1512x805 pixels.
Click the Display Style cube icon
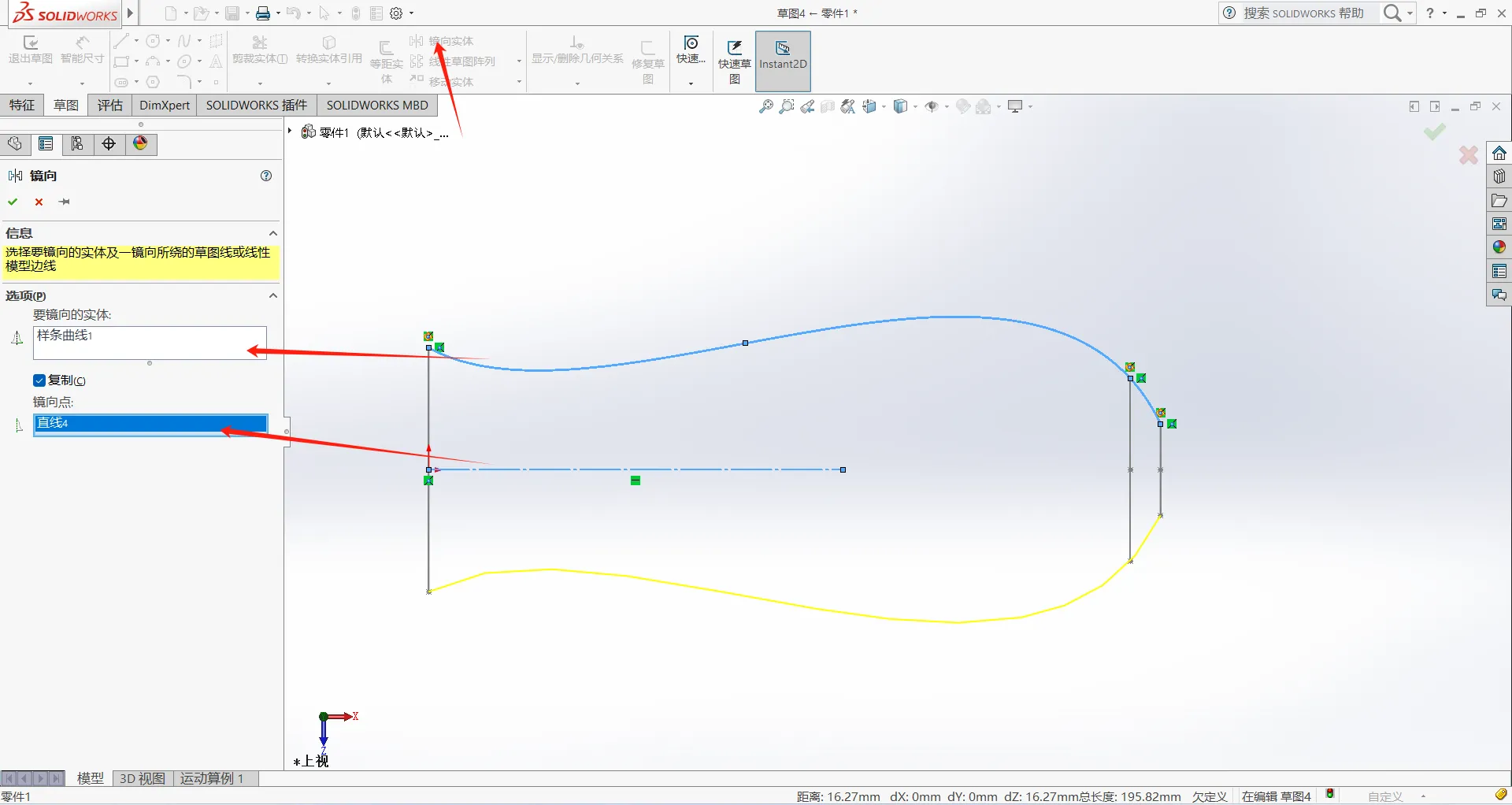(901, 106)
